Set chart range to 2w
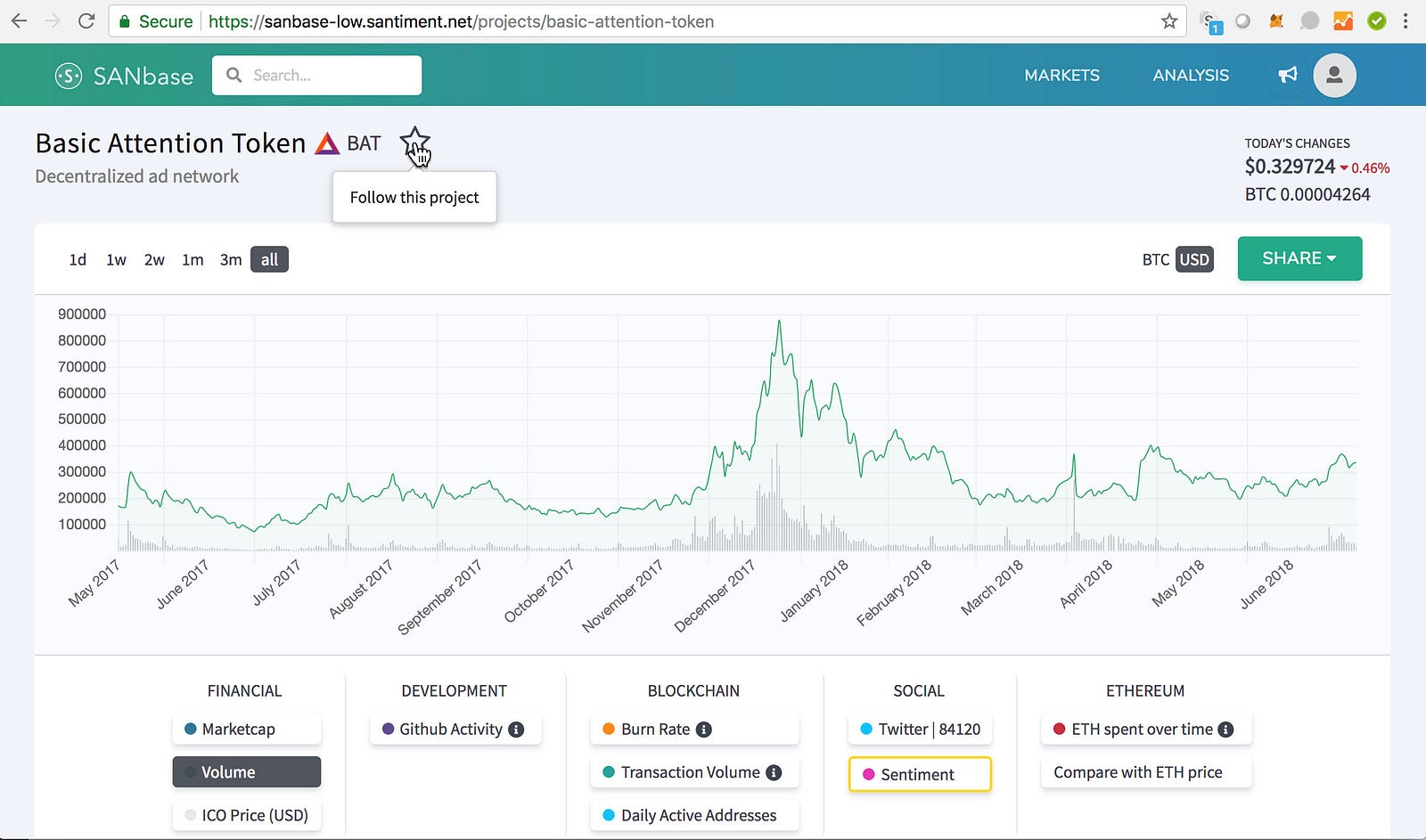Screen dimensions: 1426x840 [154, 259]
